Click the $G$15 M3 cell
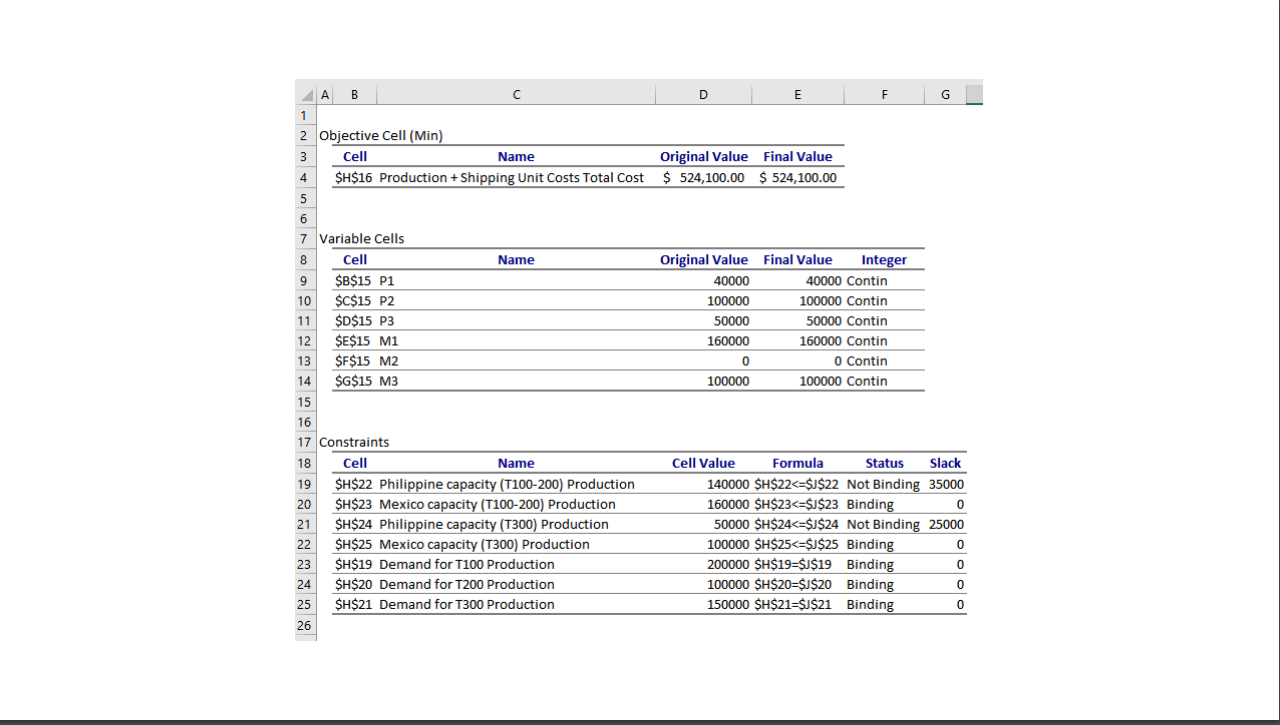The width and height of the screenshot is (1280, 725). click(x=366, y=381)
